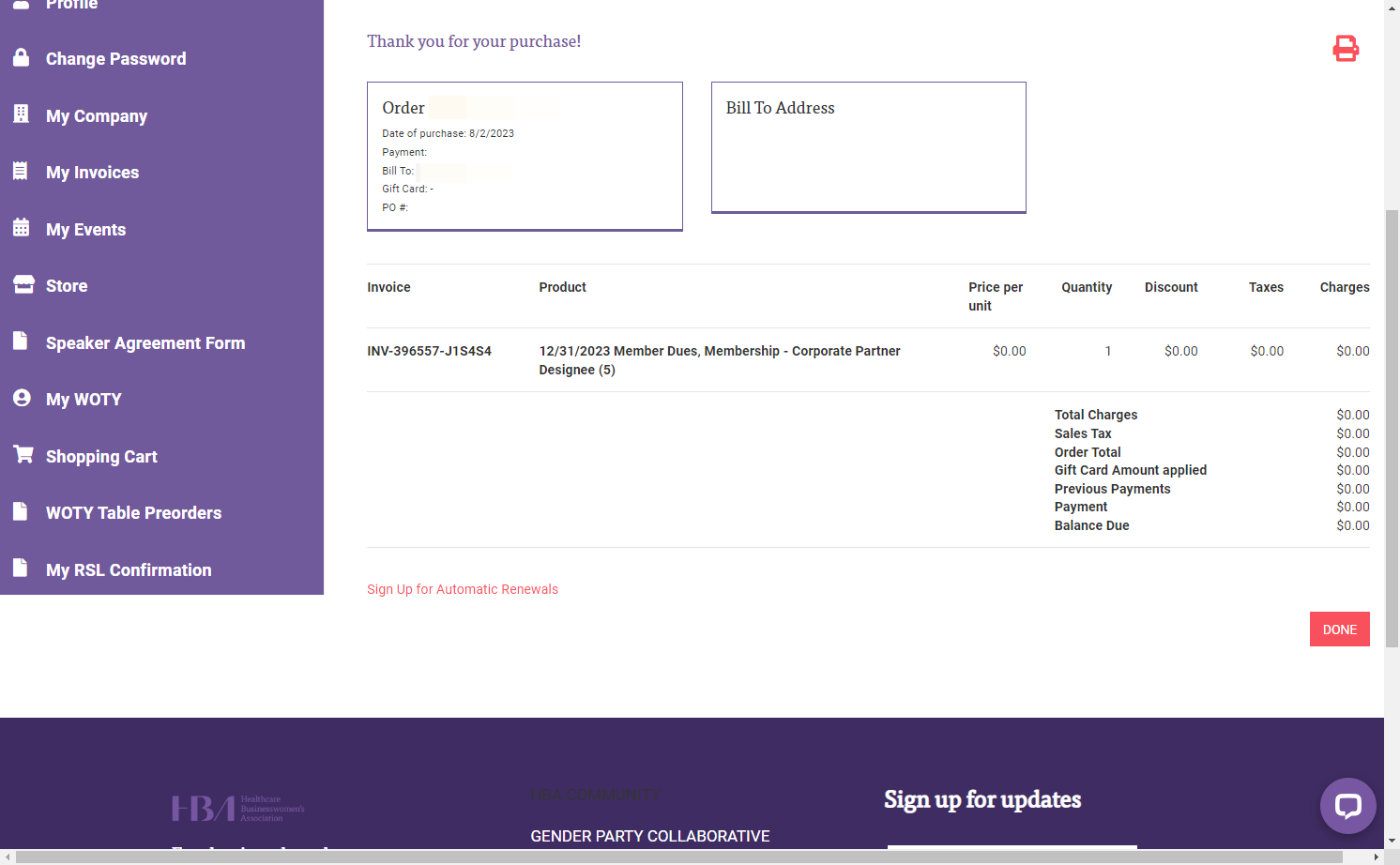The height and width of the screenshot is (865, 1400).
Task: Click the red printer icon
Action: click(x=1346, y=49)
